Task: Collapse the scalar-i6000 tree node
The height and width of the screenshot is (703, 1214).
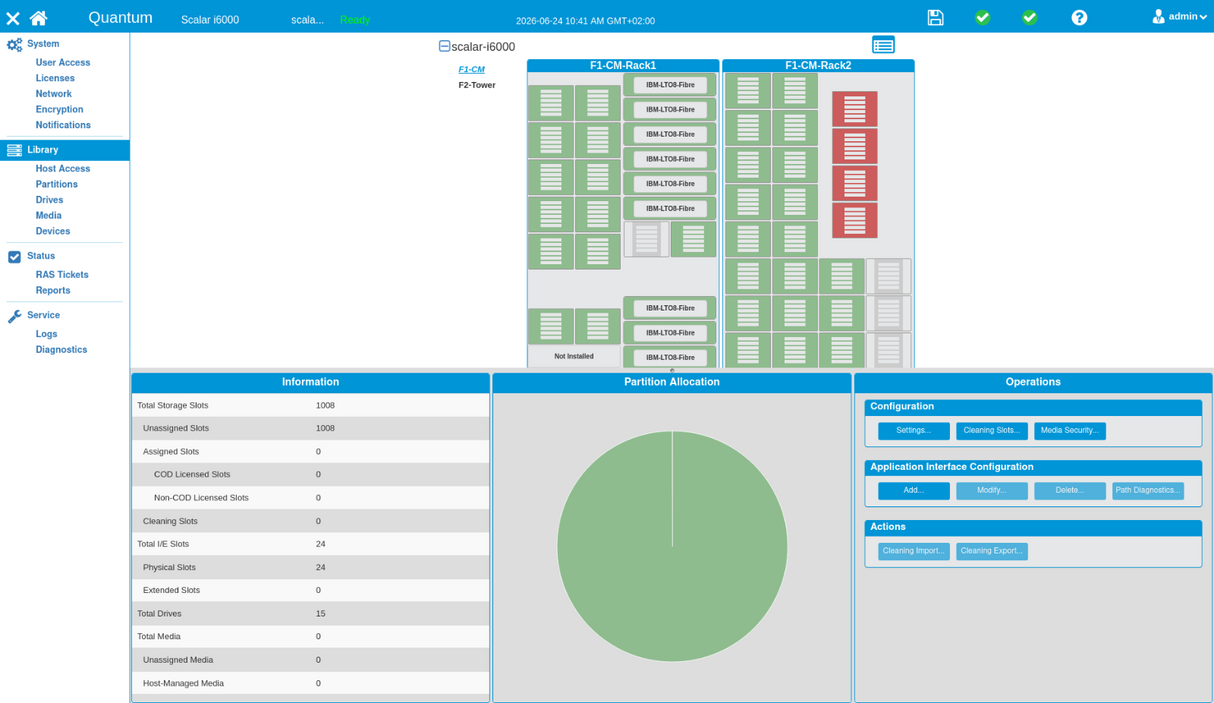Action: click(444, 46)
